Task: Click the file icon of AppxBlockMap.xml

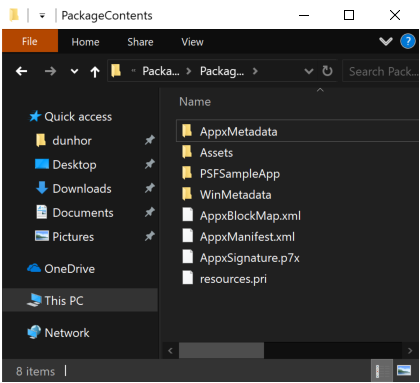Action: coord(188,215)
